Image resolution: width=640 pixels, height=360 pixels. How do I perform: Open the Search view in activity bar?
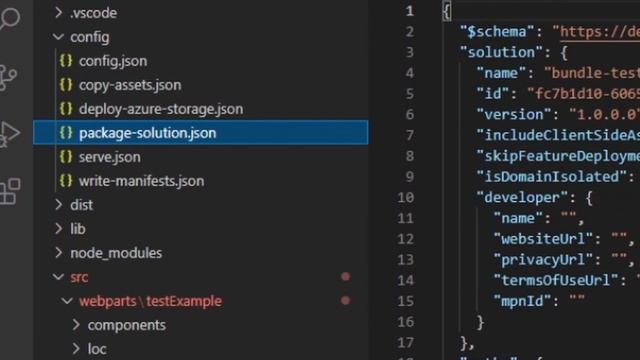coord(9,18)
